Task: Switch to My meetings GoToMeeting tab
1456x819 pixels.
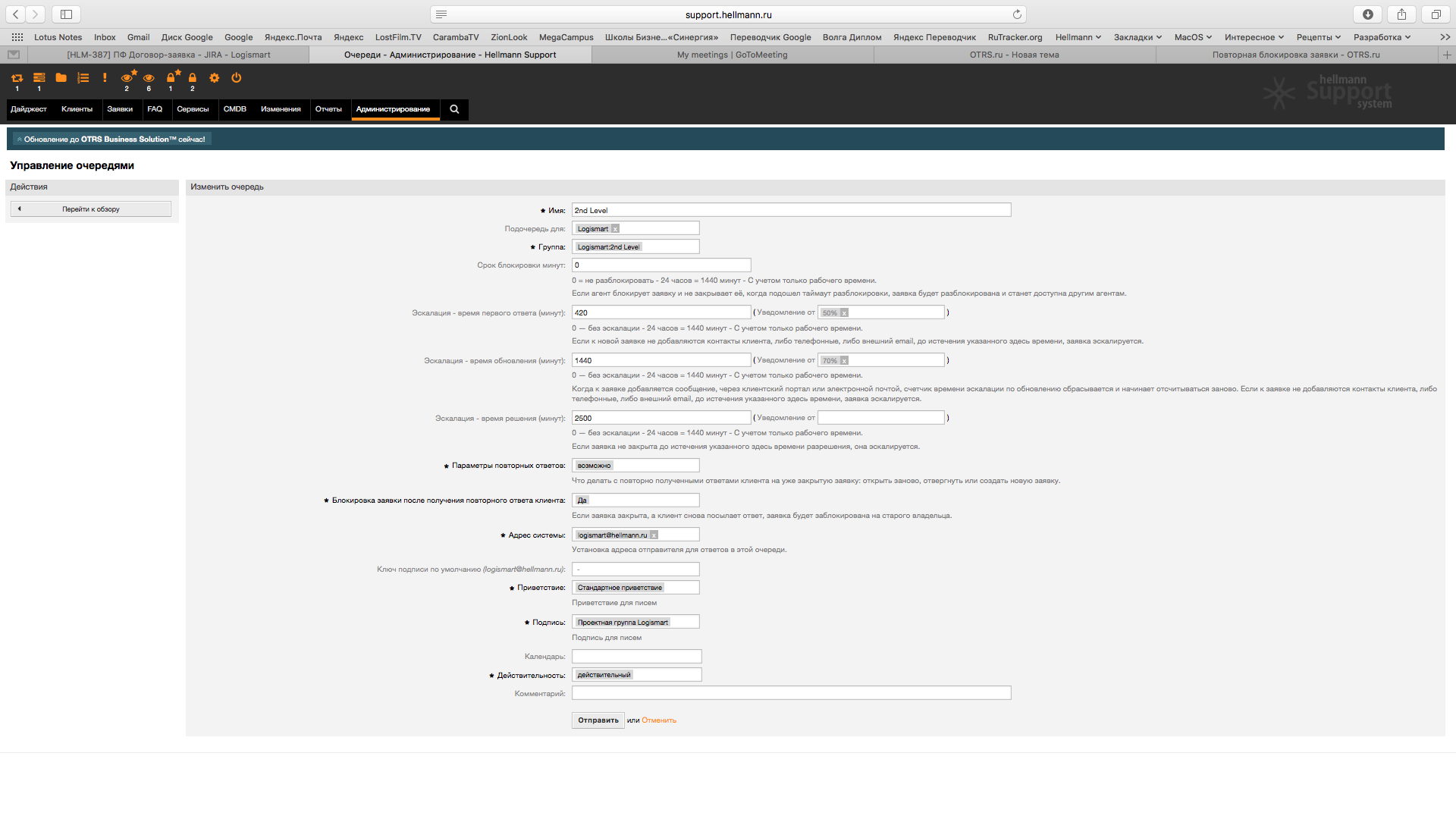Action: click(732, 55)
